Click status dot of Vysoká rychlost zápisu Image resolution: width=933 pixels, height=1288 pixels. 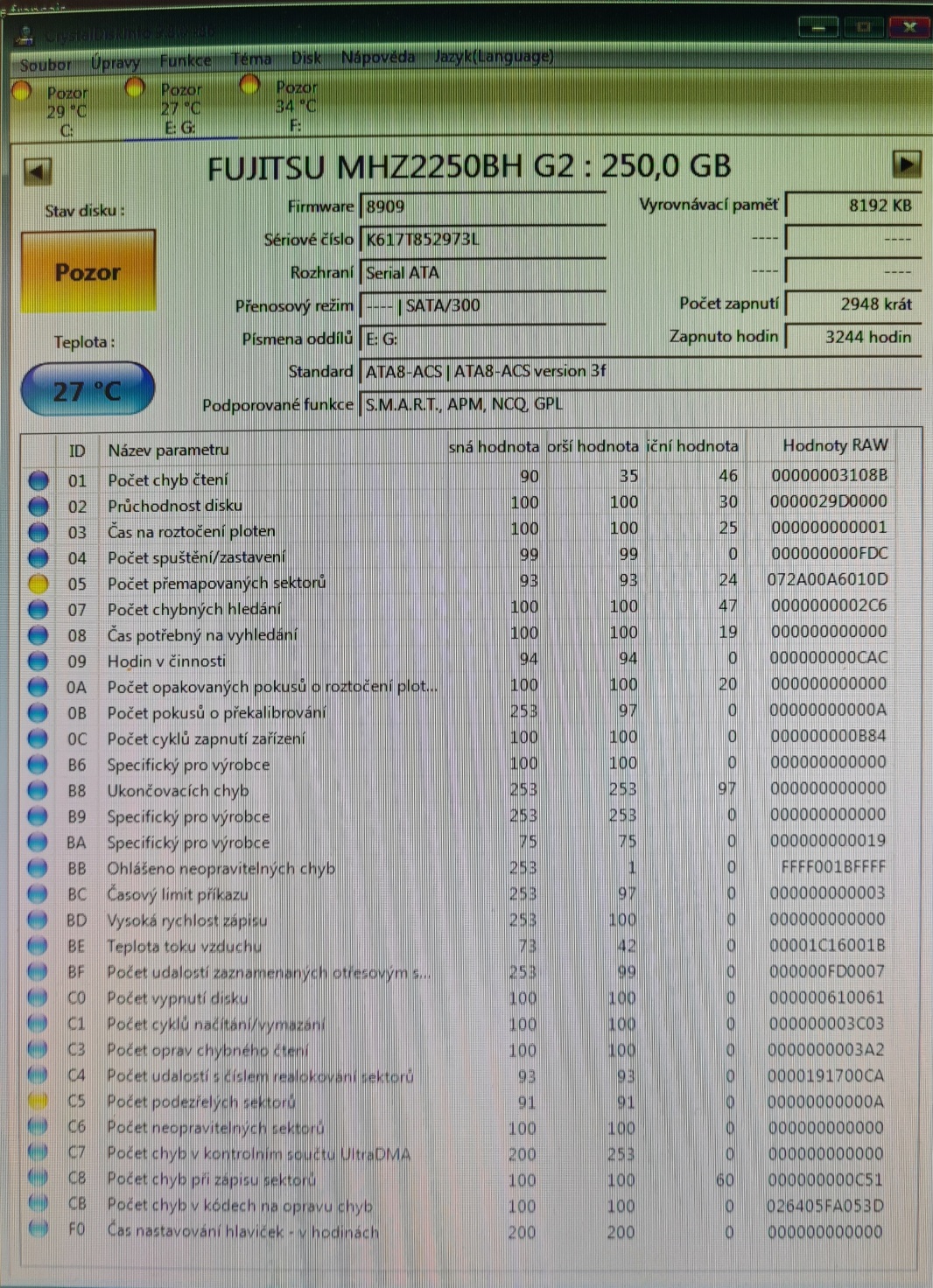point(38,920)
